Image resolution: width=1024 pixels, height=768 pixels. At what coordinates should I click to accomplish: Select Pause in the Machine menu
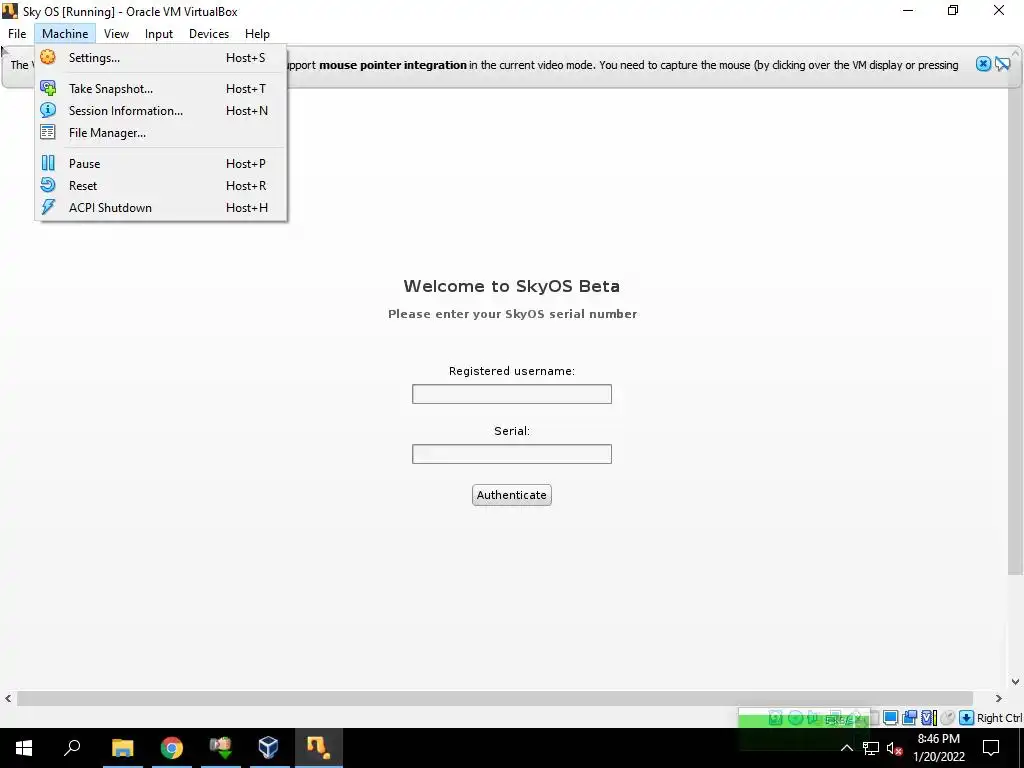(x=161, y=163)
